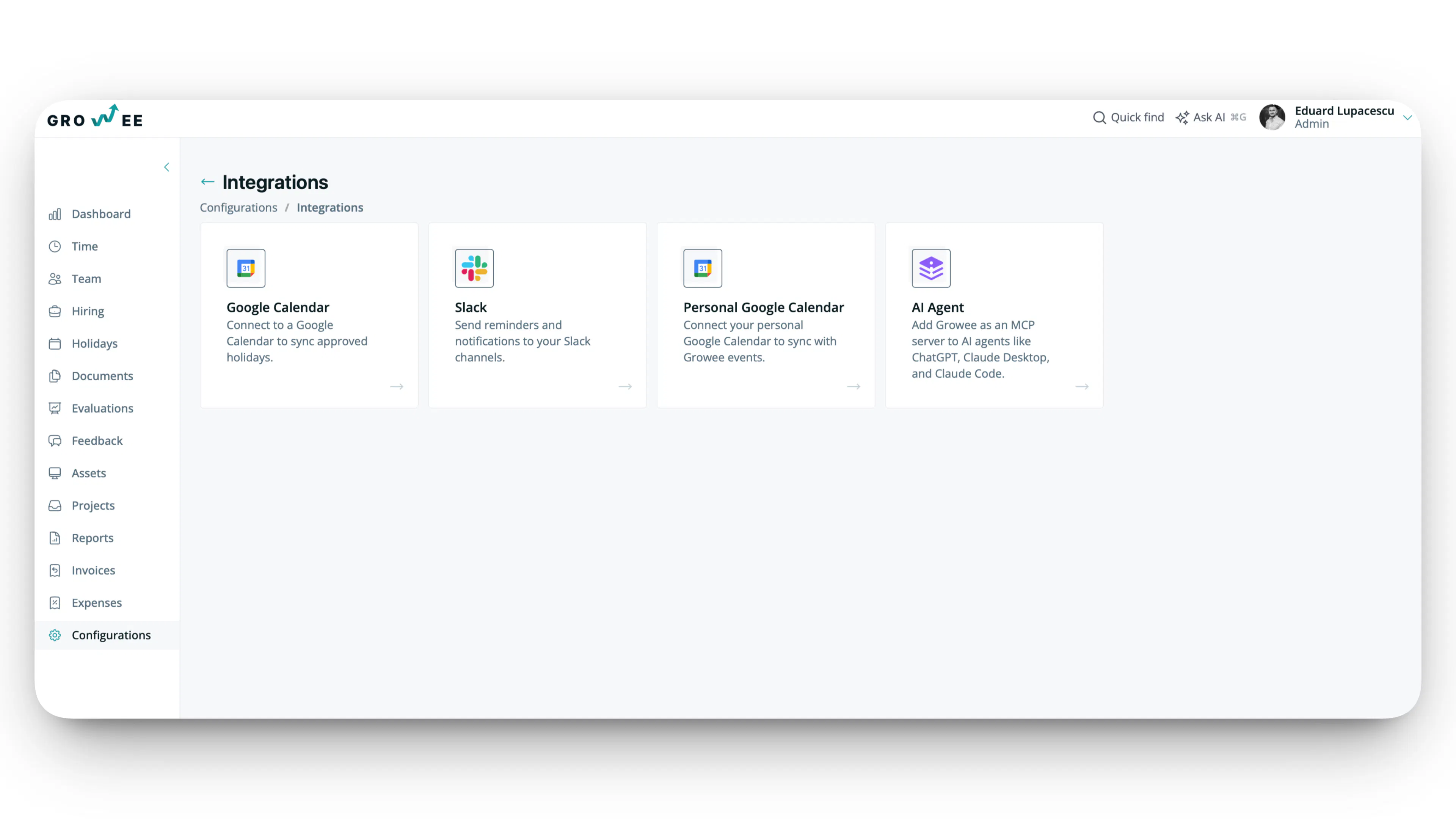Click Eduard Lupacescu's profile picture
This screenshot has height=819, width=1456.
[x=1273, y=117]
